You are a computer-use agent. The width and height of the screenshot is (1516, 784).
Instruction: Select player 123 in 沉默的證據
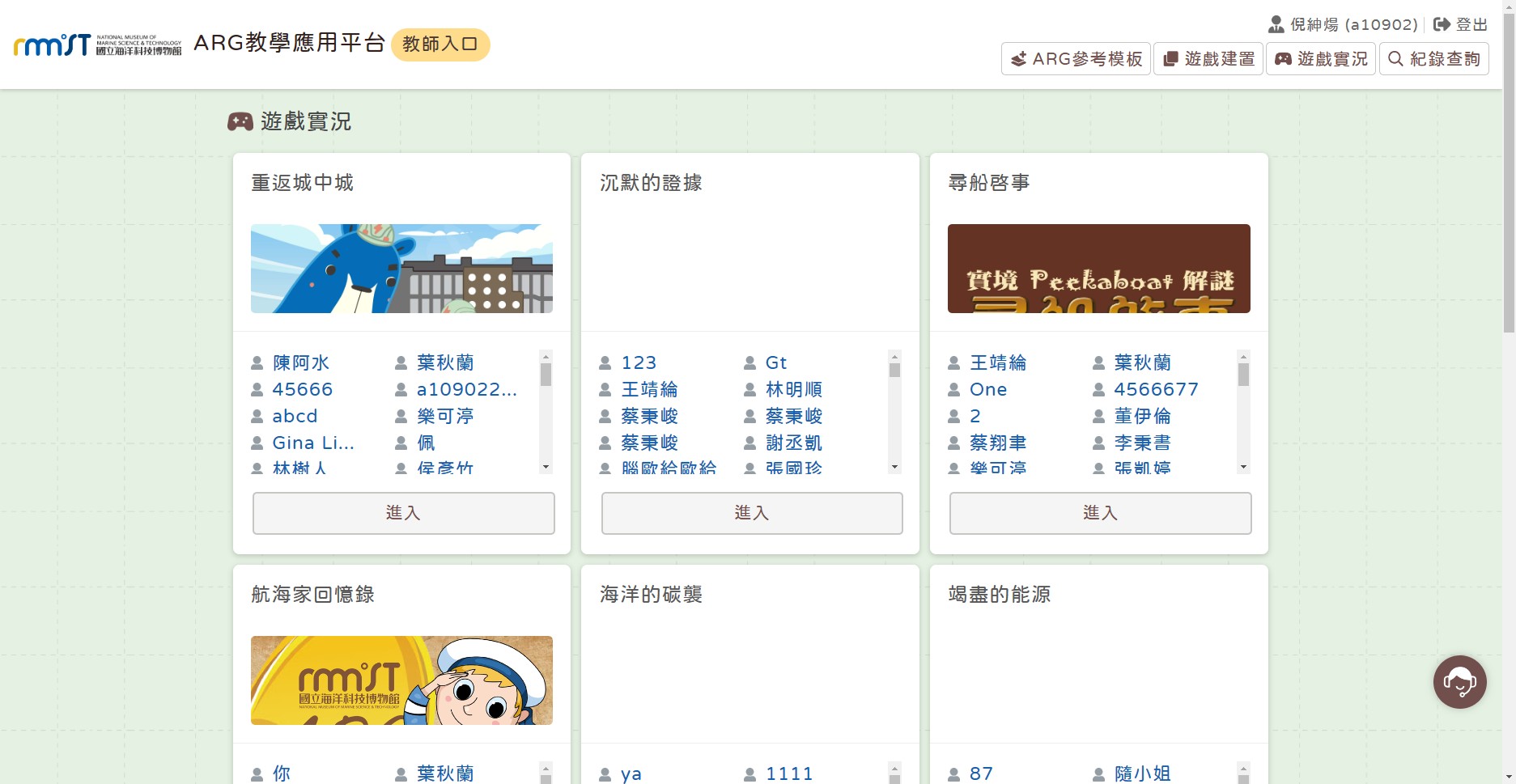tap(639, 363)
